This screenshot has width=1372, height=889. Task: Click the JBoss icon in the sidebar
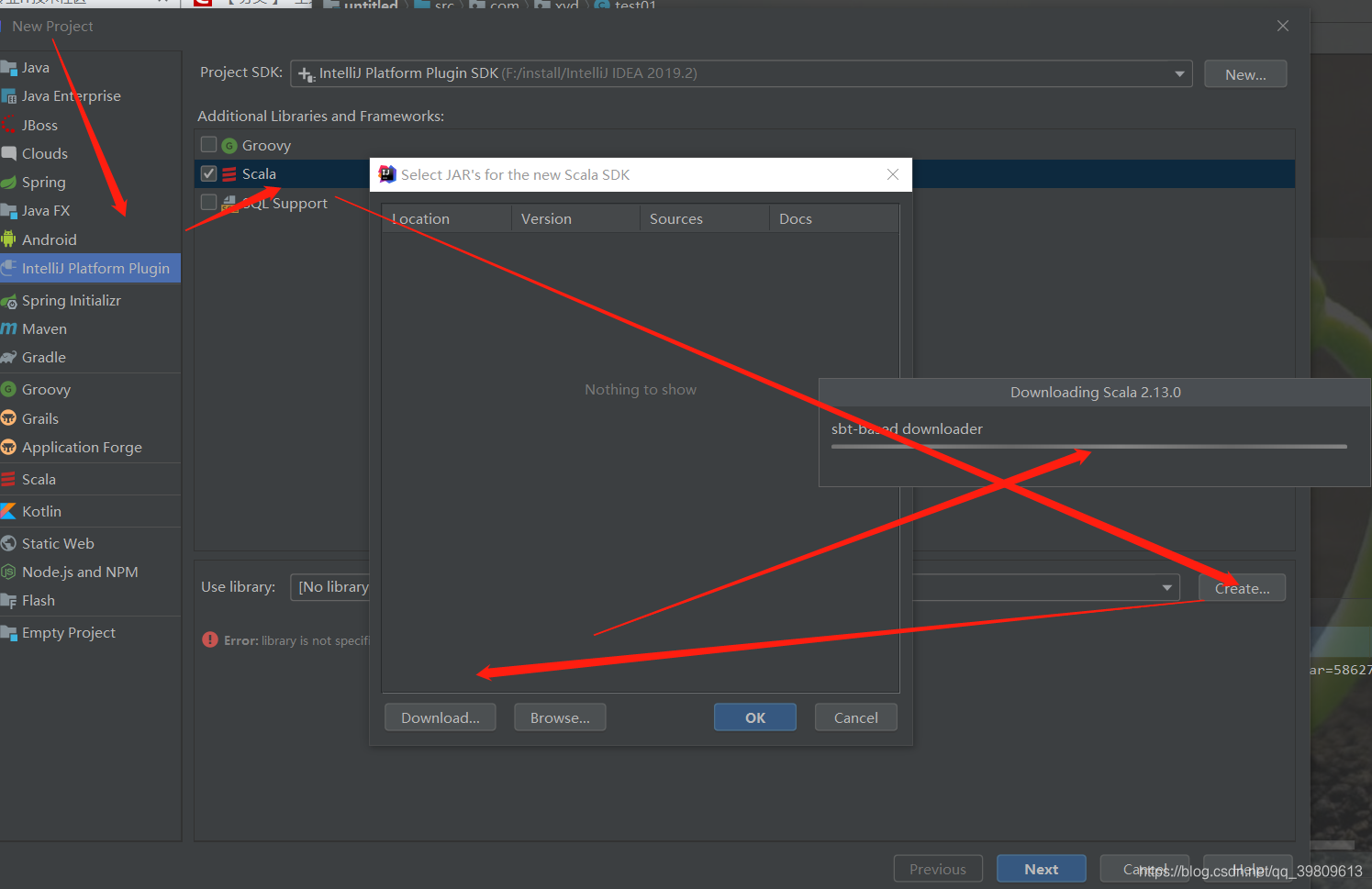click(x=9, y=125)
